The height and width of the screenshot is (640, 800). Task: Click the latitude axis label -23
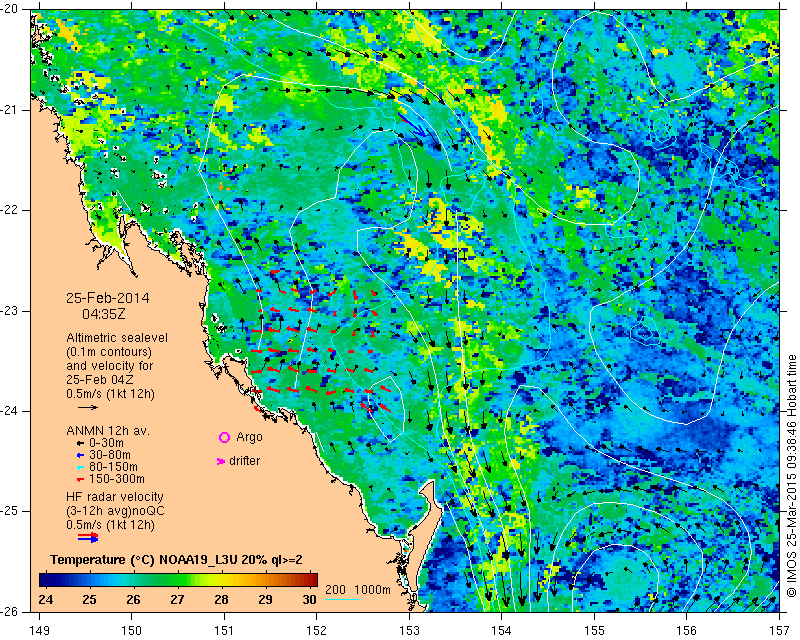[9, 311]
